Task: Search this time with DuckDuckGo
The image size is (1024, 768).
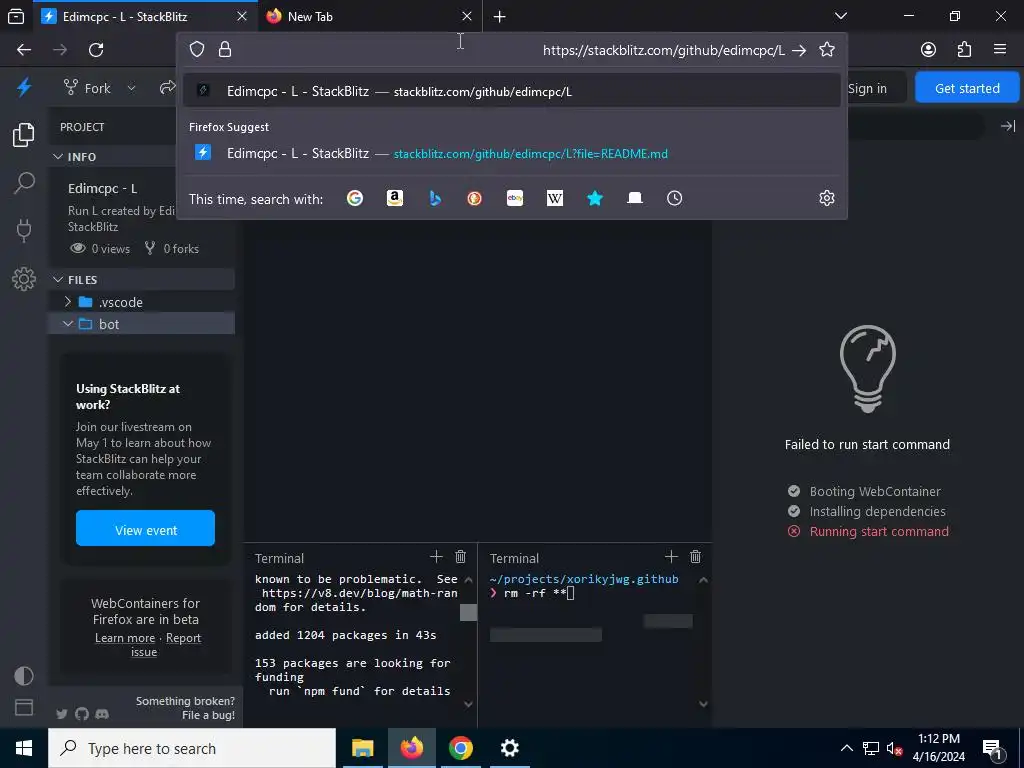Action: pyautogui.click(x=475, y=198)
